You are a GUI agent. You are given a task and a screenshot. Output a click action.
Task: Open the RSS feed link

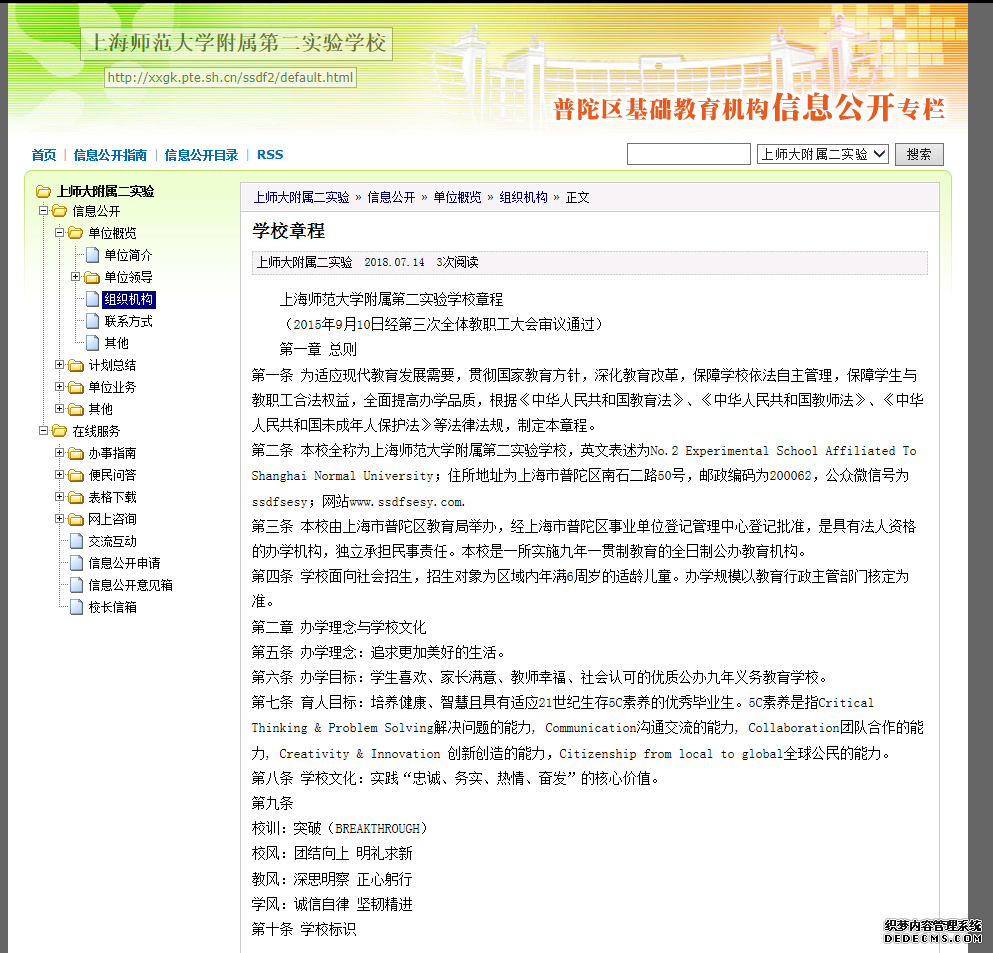click(x=270, y=155)
